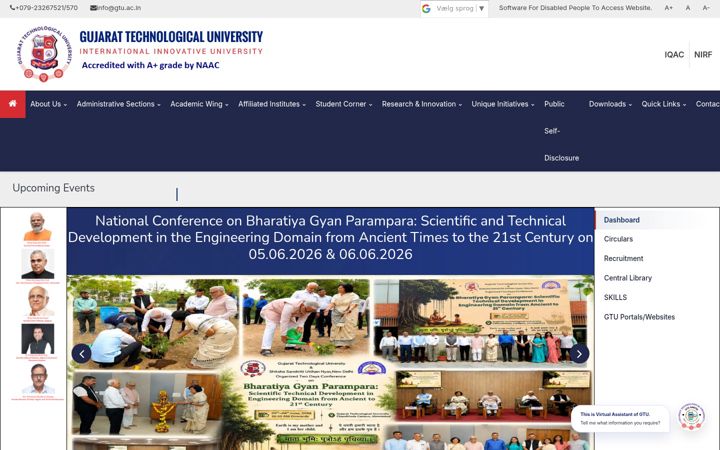The width and height of the screenshot is (720, 450).
Task: Select the GTU Portals/Websites sidebar tab
Action: pos(639,317)
